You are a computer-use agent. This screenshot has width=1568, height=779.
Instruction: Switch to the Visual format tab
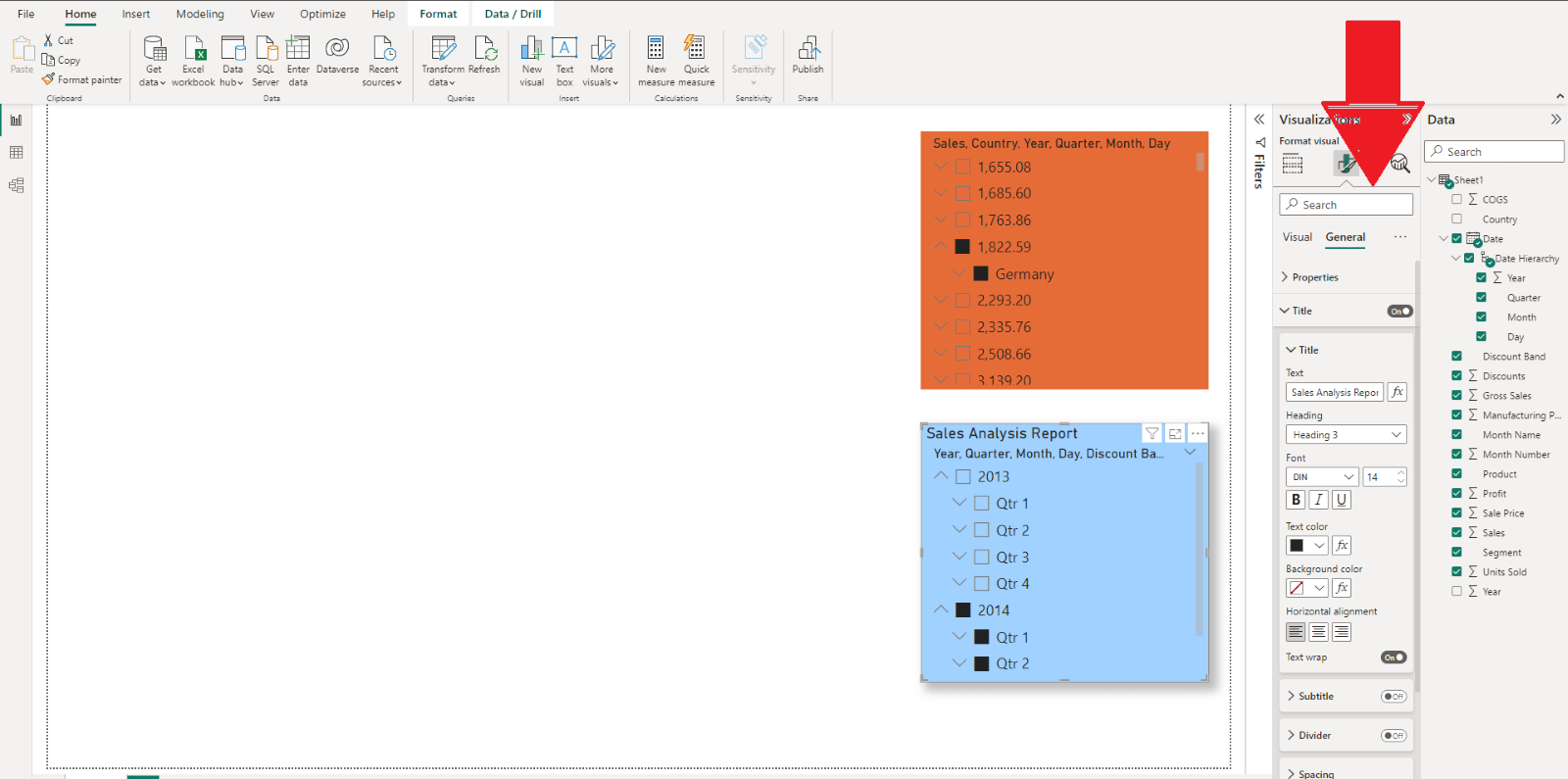pos(1297,237)
